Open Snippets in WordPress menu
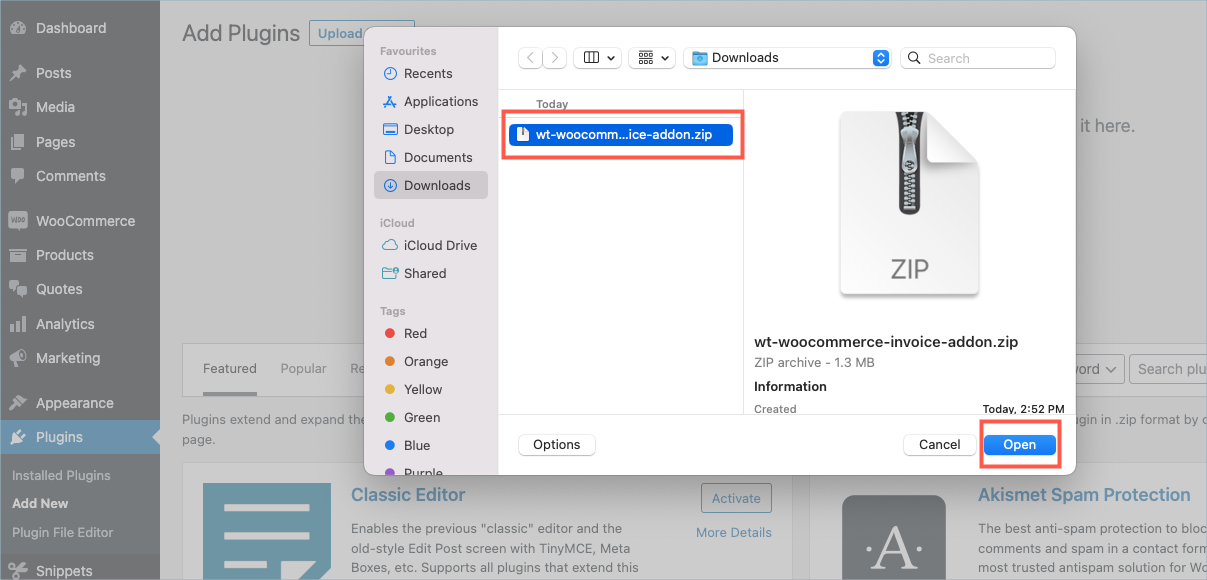The width and height of the screenshot is (1207, 580). (80, 571)
